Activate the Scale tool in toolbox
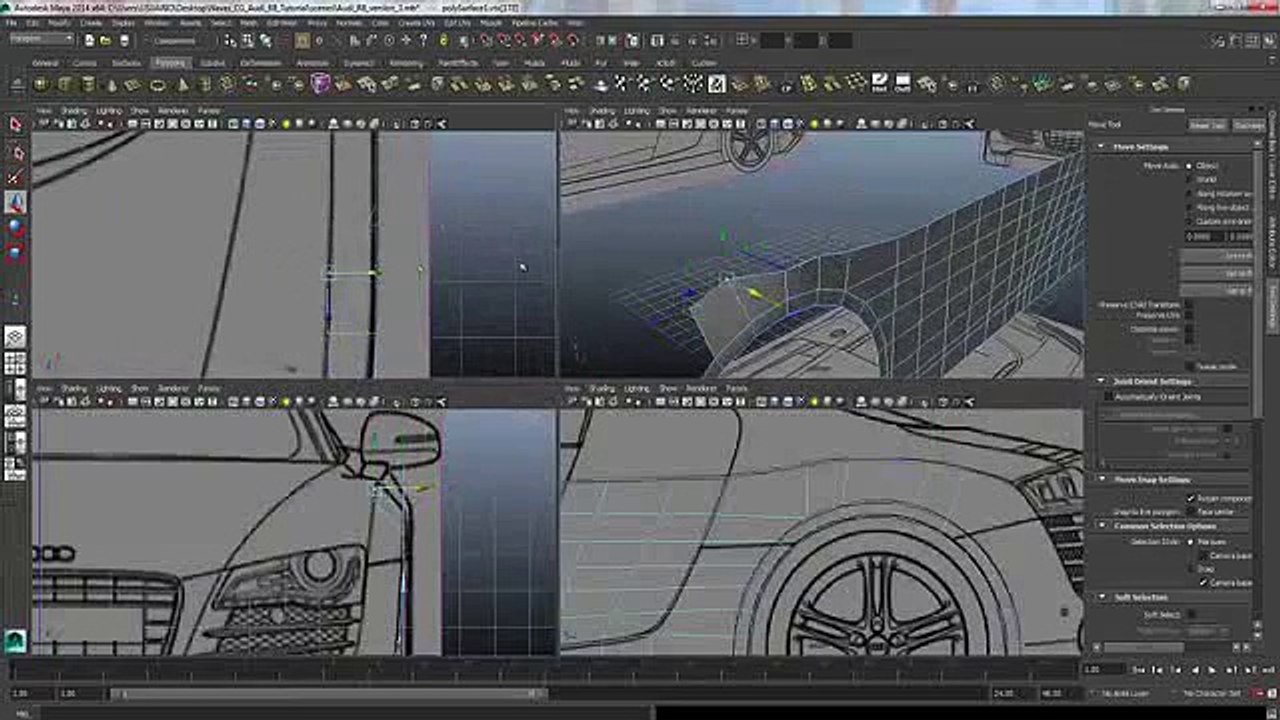 (x=16, y=252)
